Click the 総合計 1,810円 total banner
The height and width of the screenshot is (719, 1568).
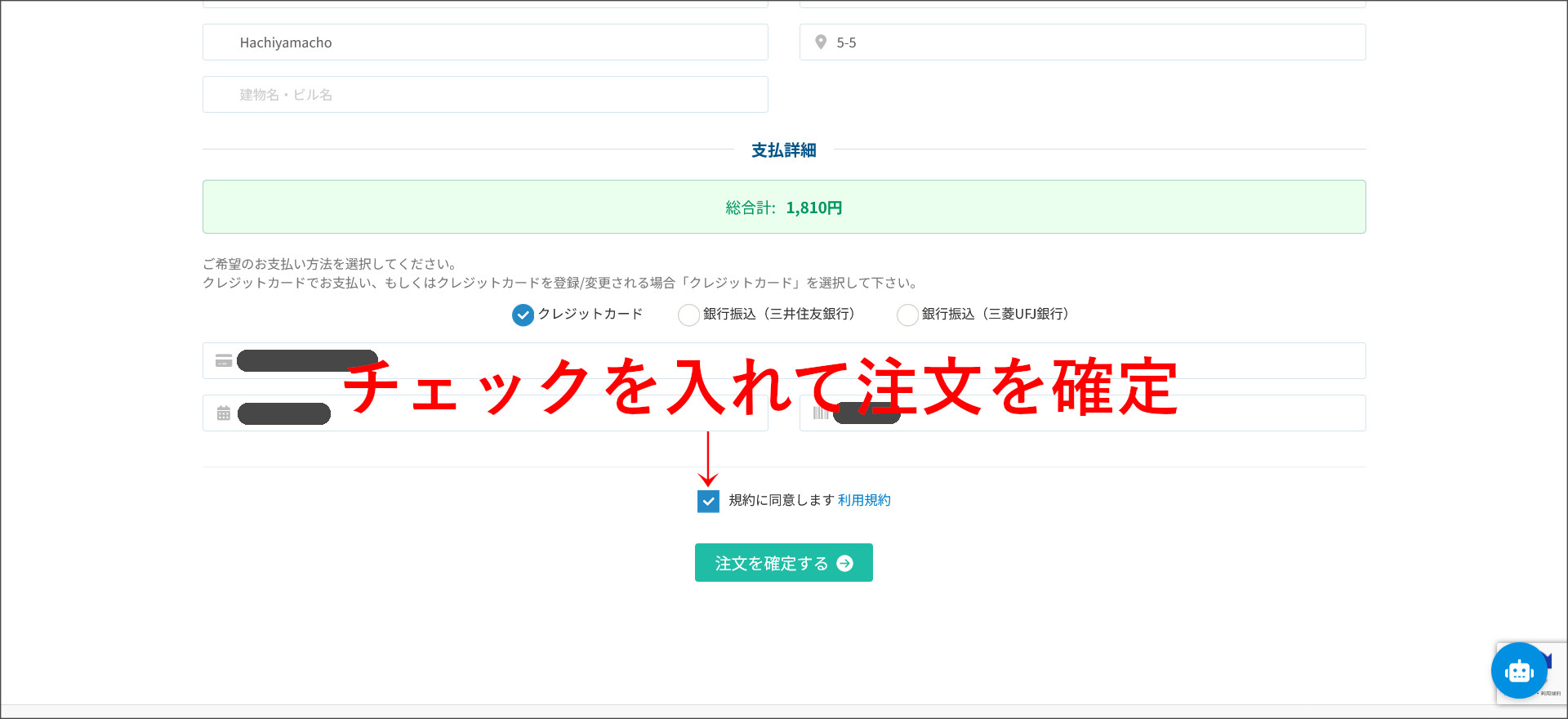[x=784, y=208]
